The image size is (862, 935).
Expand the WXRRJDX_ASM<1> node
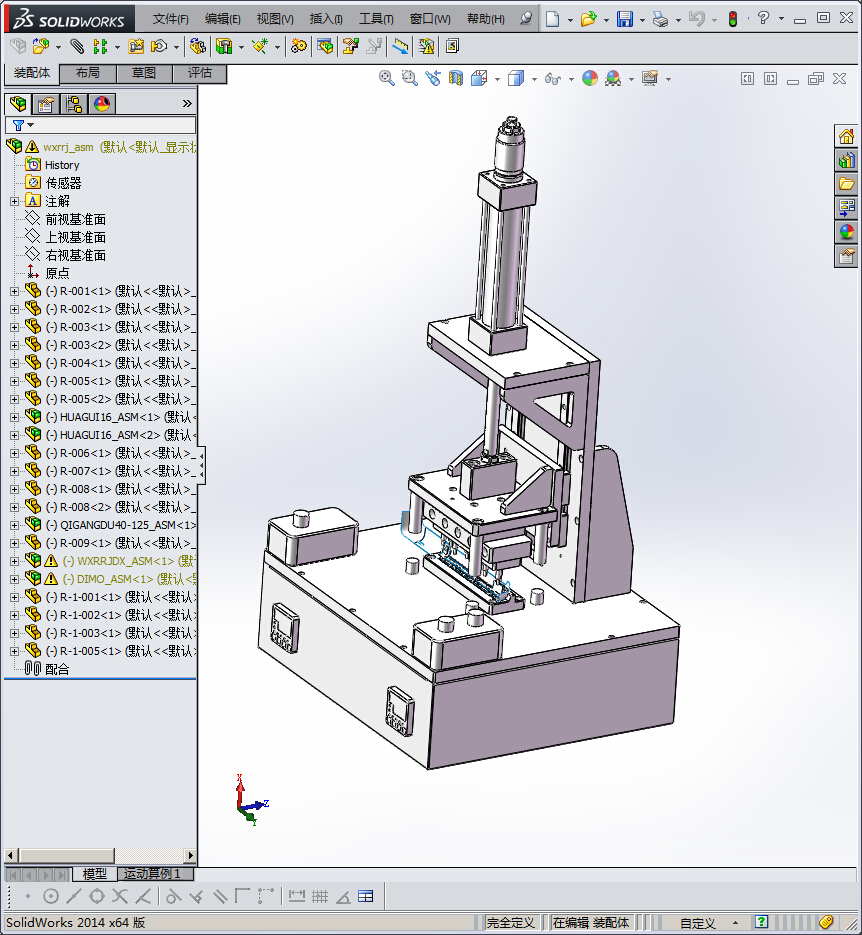coord(14,561)
